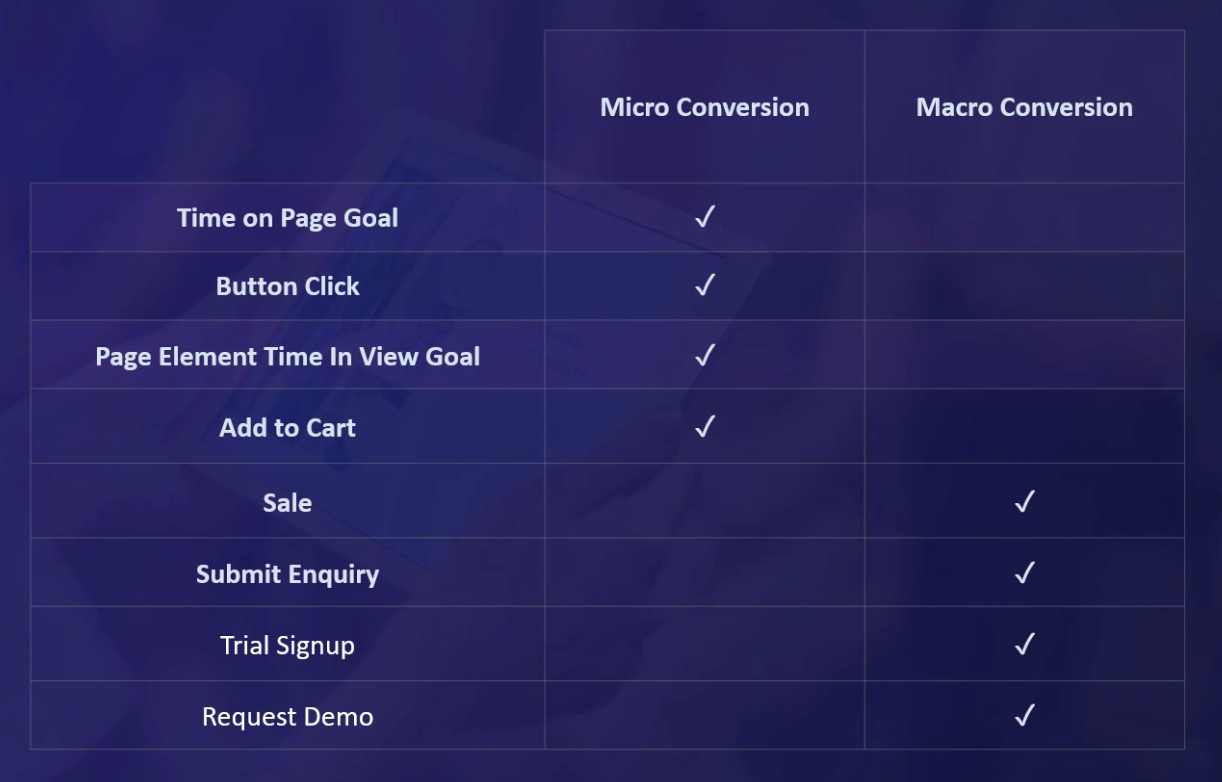Click the Sale row macro conversion checkmark
This screenshot has width=1222, height=782.
click(1024, 502)
